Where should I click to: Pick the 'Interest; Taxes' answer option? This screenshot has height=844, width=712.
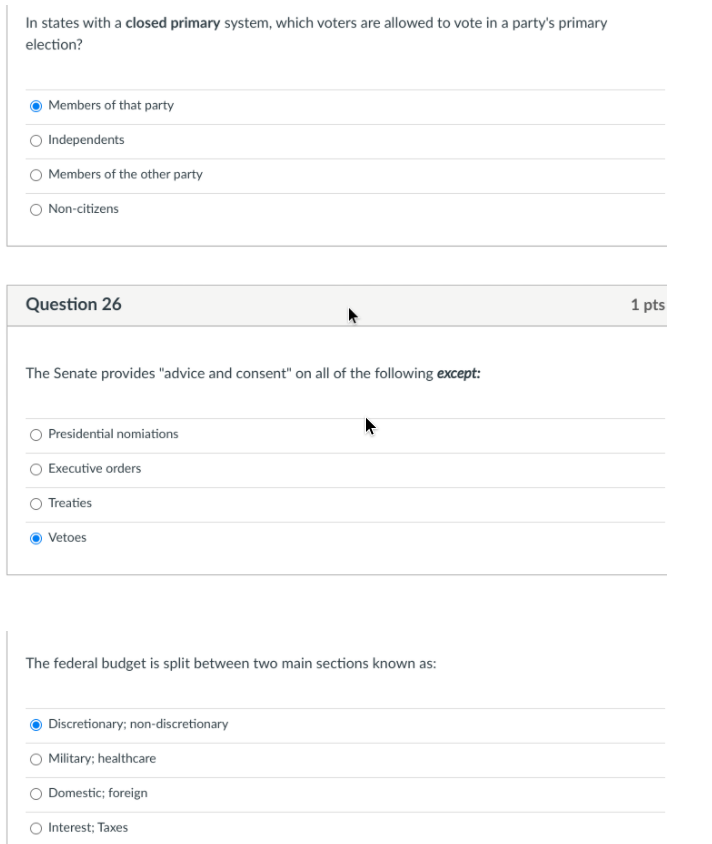coord(37,828)
